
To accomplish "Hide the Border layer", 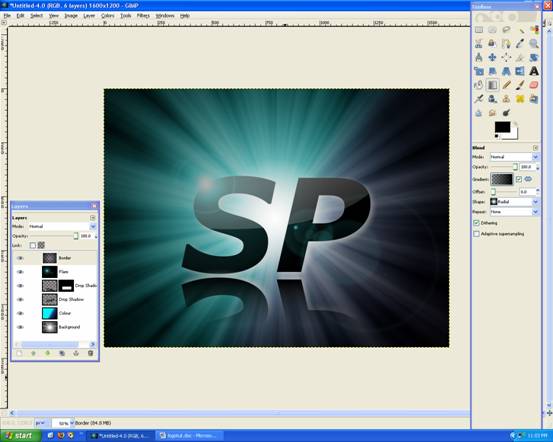I will click(x=20, y=258).
